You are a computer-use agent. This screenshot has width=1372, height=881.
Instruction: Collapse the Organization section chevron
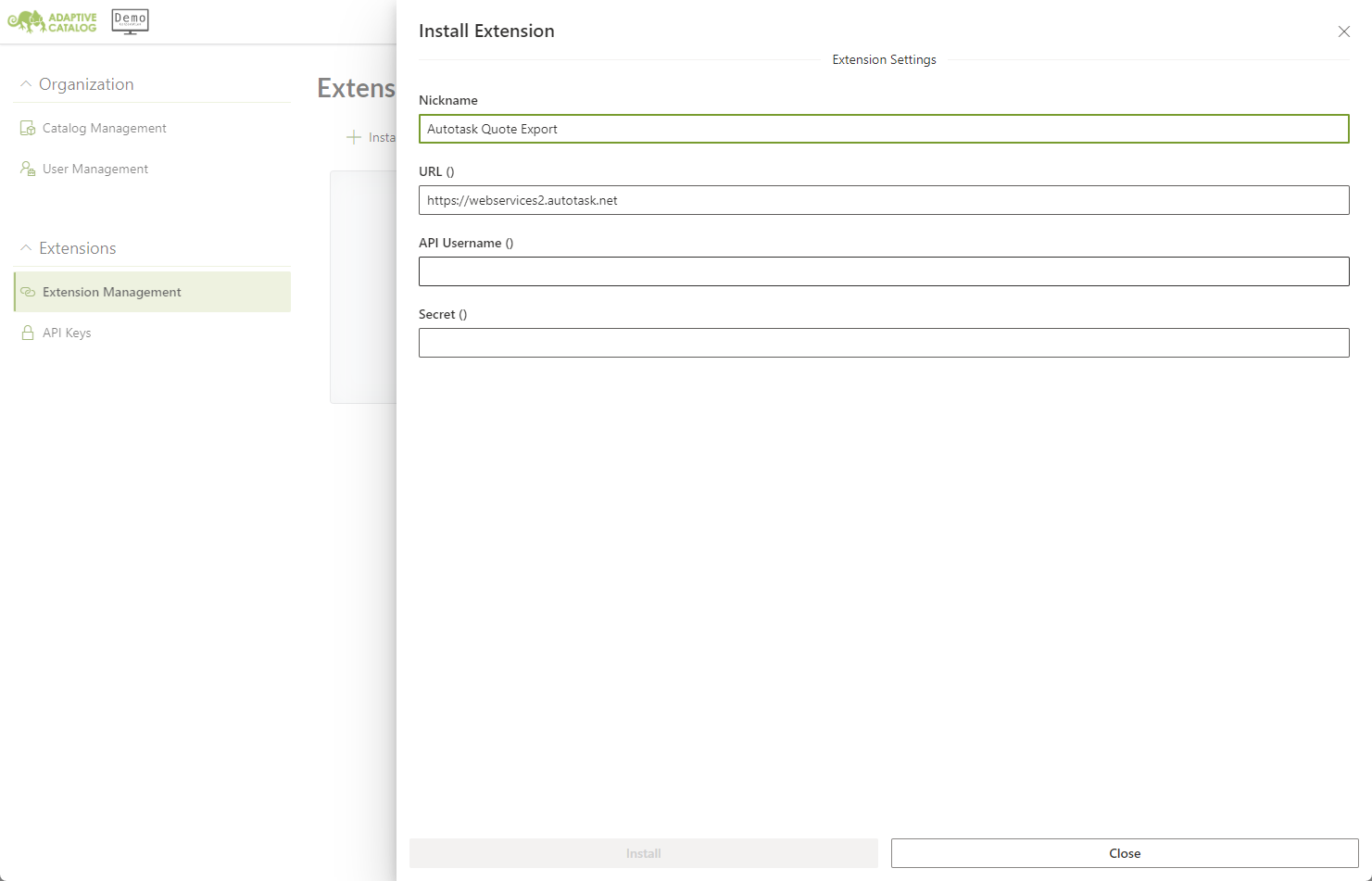(26, 83)
